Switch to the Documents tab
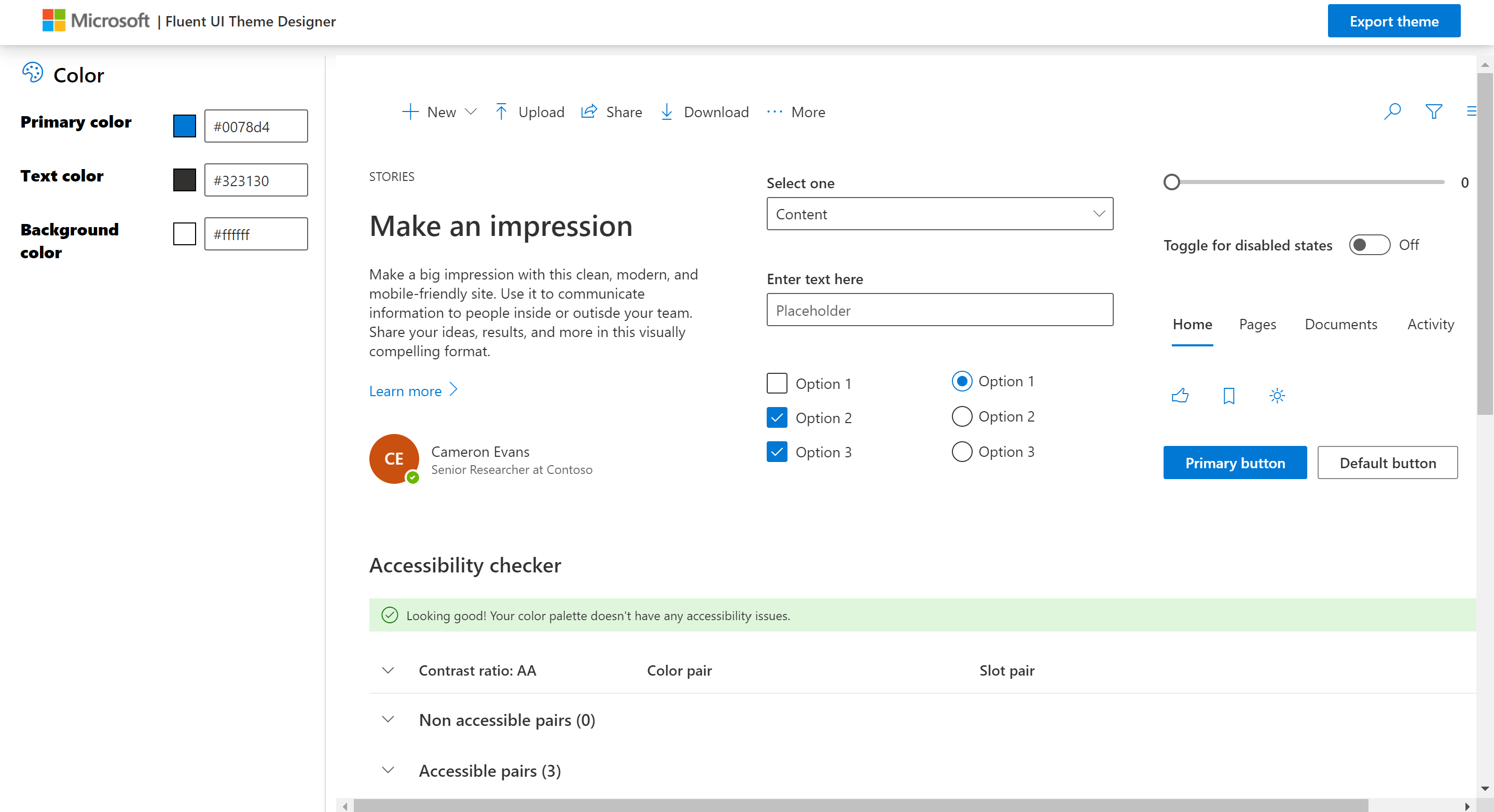 (x=1340, y=325)
